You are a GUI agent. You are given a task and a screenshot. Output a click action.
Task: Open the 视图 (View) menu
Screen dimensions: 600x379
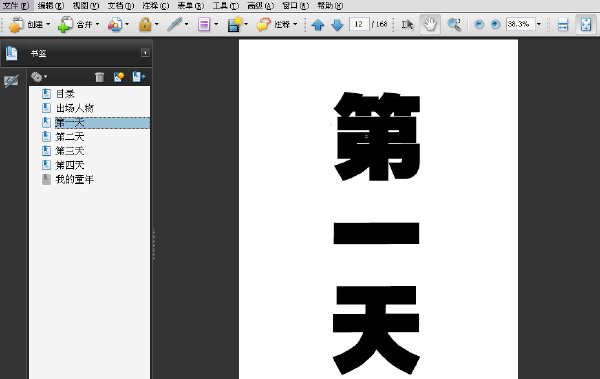[85, 5]
